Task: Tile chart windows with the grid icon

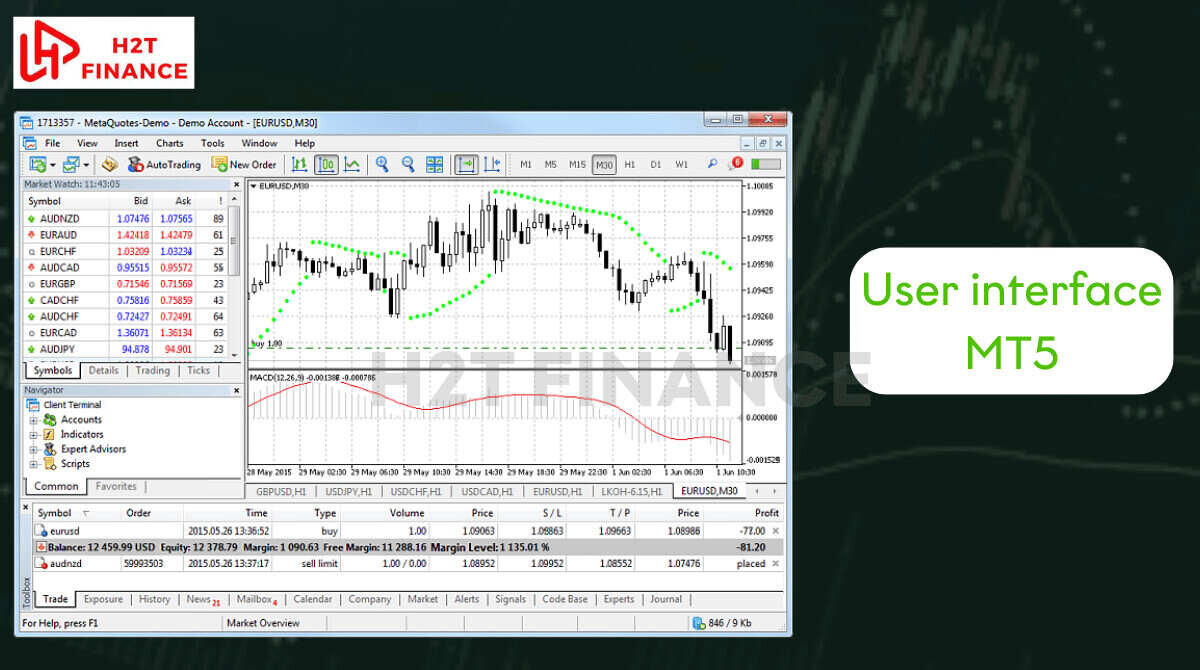Action: point(434,164)
